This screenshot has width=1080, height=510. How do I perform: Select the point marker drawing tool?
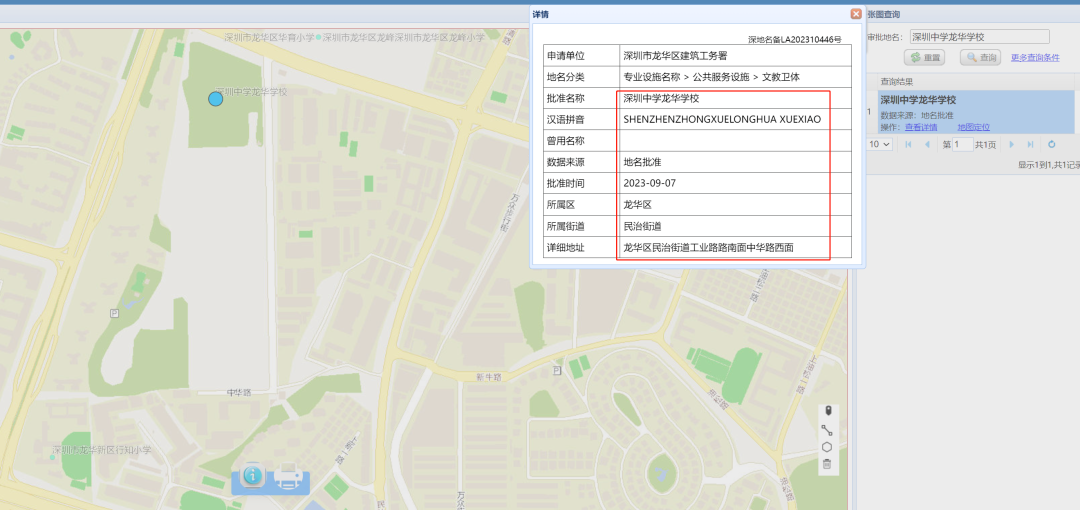tap(827, 411)
